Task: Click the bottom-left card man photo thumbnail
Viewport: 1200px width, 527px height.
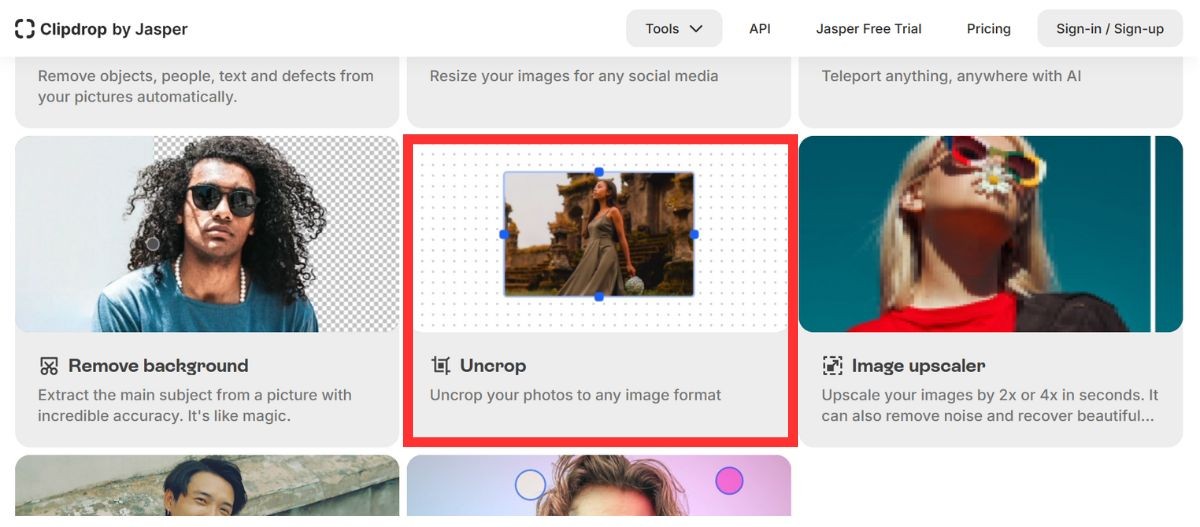Action: (x=207, y=486)
